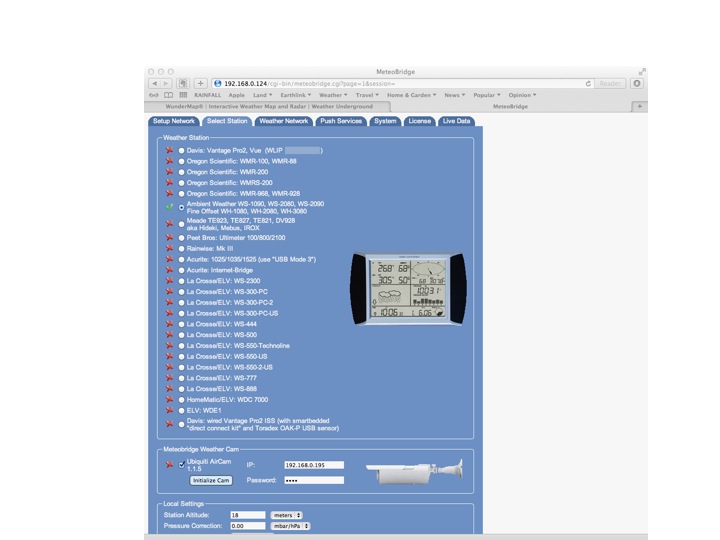Viewport: 720px width, 540px height.
Task: Click the RAINFALL bookmark link
Action: (x=208, y=95)
